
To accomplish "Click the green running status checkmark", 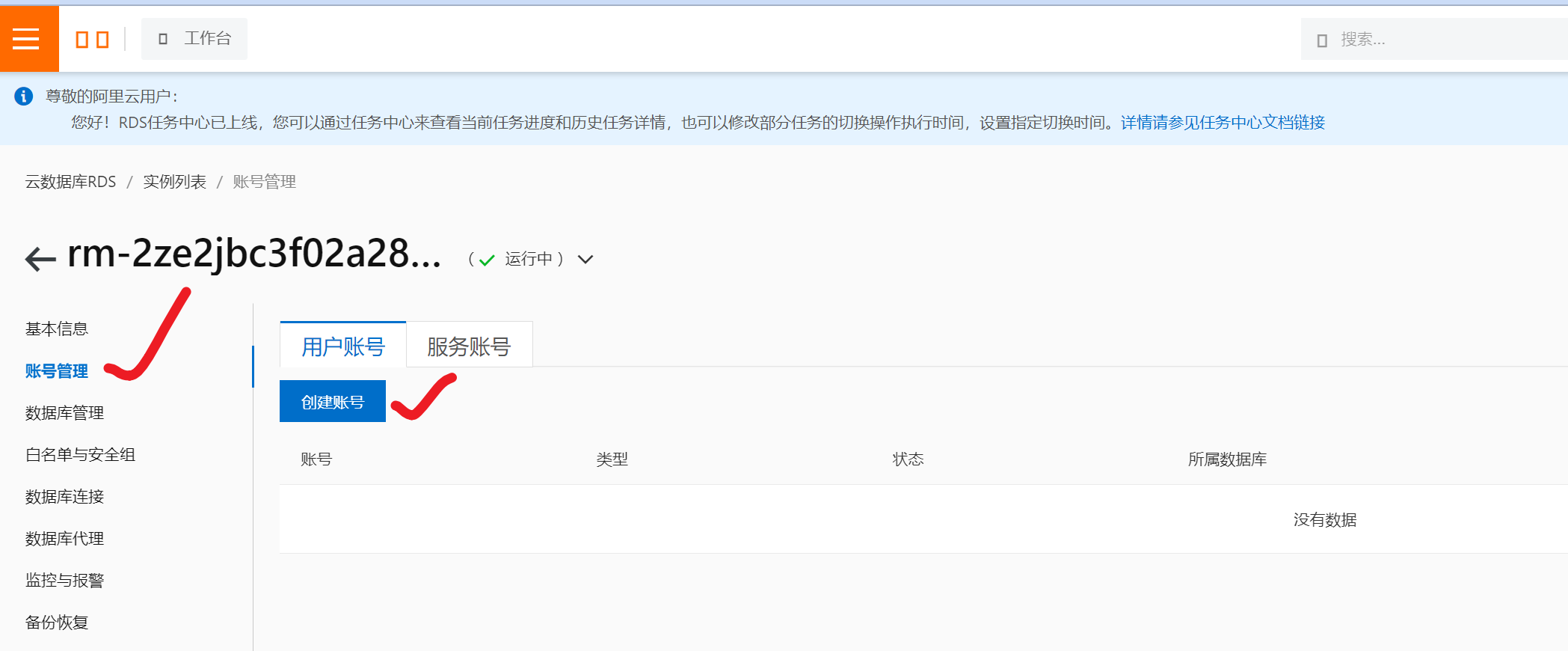I will click(487, 260).
